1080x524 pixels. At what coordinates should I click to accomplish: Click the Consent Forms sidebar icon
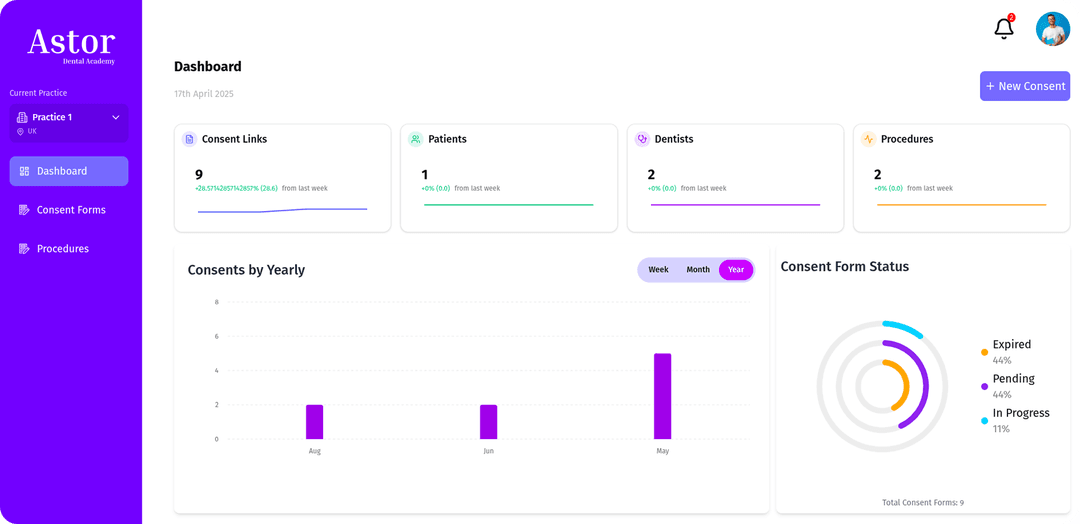tap(24, 210)
